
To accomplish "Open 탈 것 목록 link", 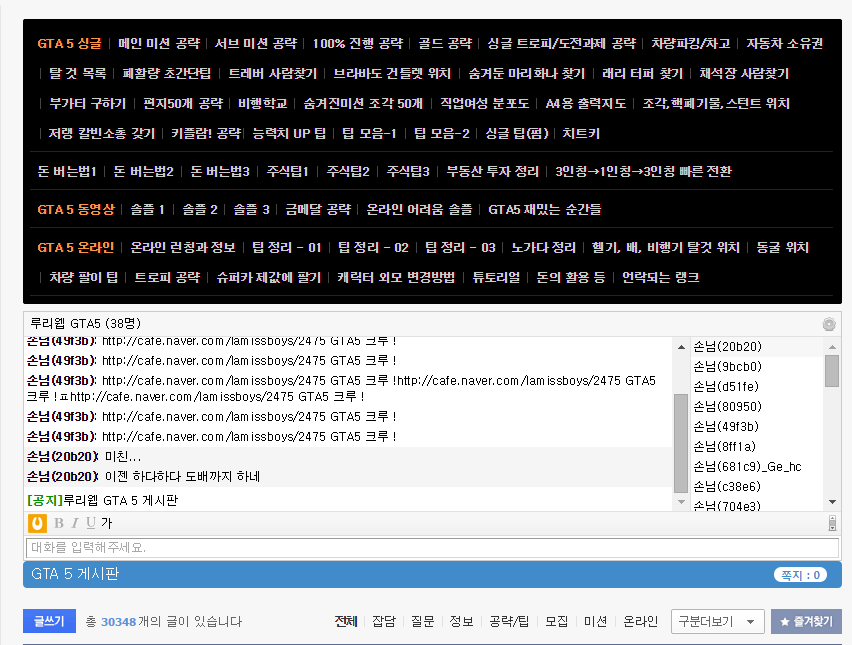I will pos(78,73).
